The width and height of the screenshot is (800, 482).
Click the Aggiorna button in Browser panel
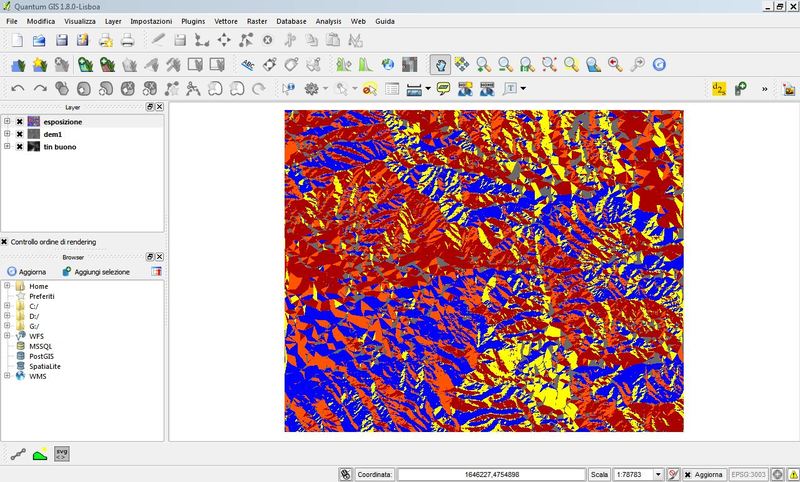[26, 271]
